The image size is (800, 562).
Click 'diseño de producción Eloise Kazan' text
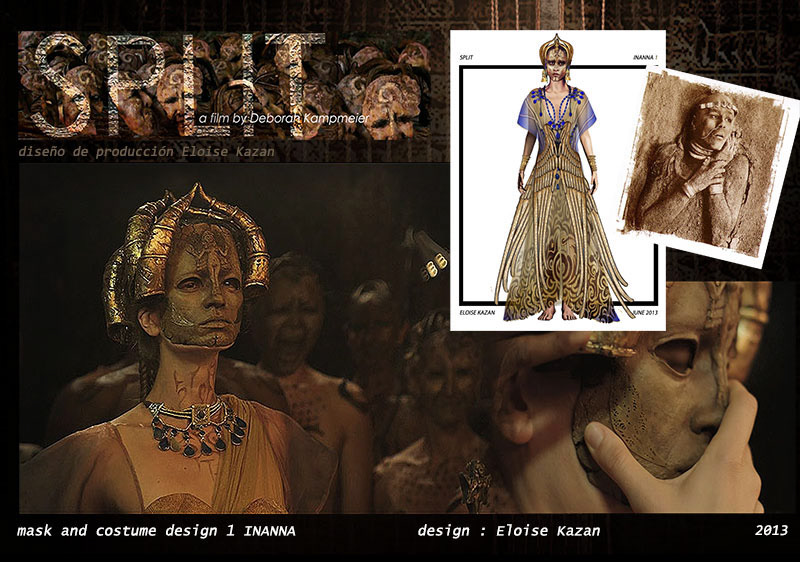(x=146, y=151)
